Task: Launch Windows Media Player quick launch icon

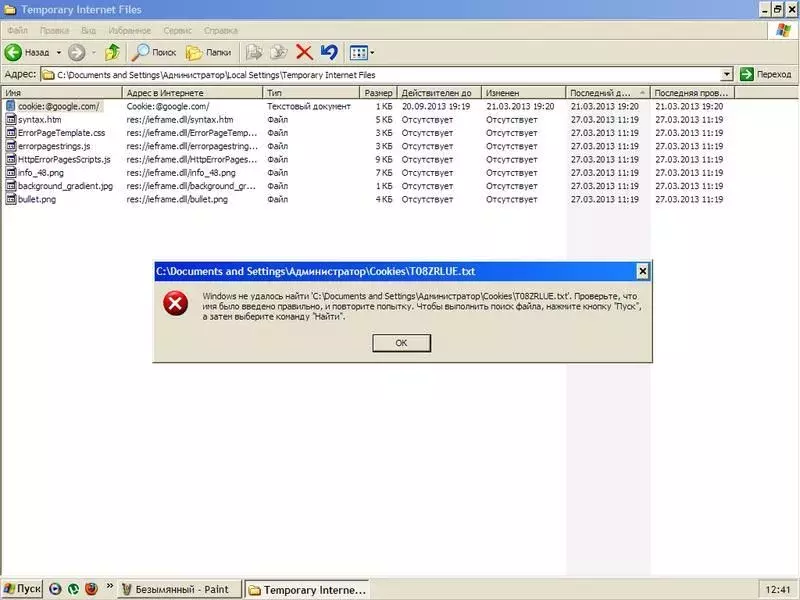Action: tap(55, 589)
